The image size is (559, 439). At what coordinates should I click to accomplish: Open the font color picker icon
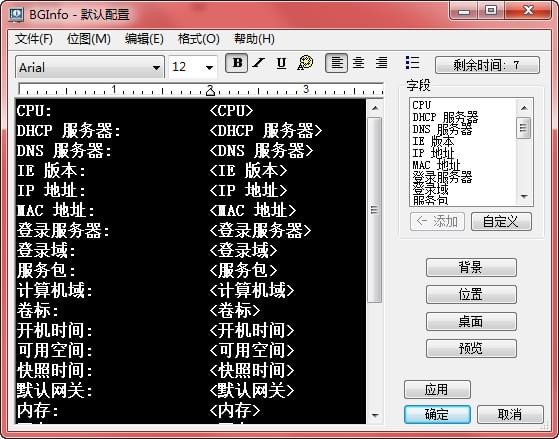pyautogui.click(x=305, y=63)
